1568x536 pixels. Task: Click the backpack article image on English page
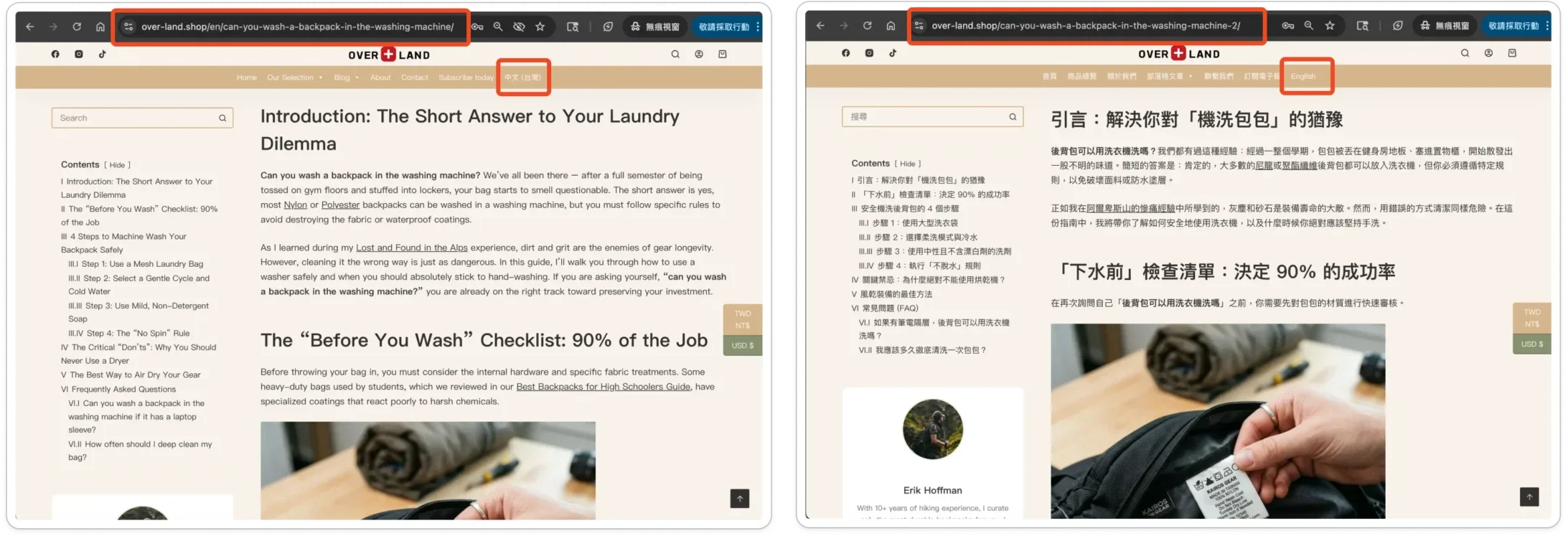tap(428, 470)
